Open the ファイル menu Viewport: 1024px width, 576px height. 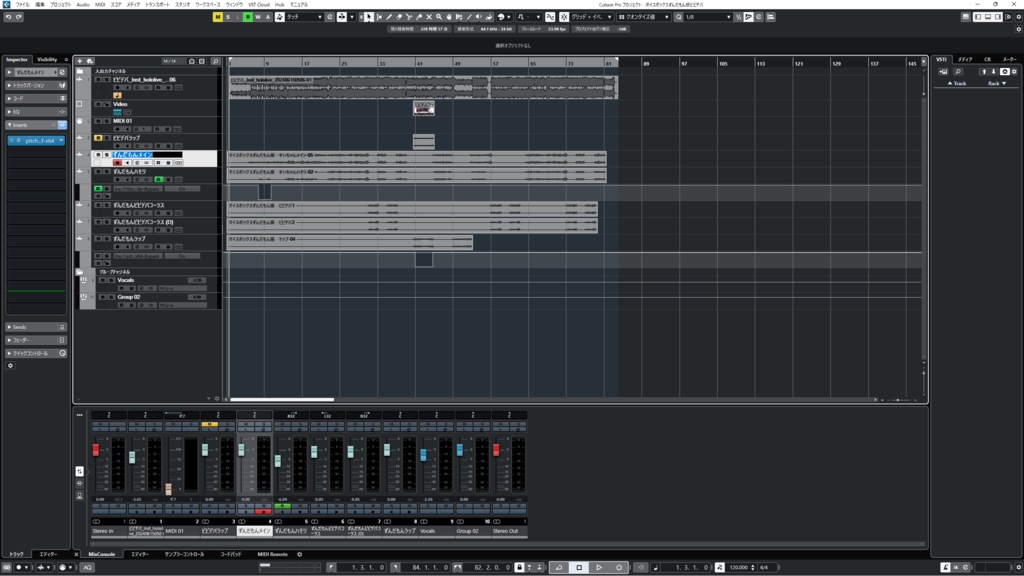point(23,5)
